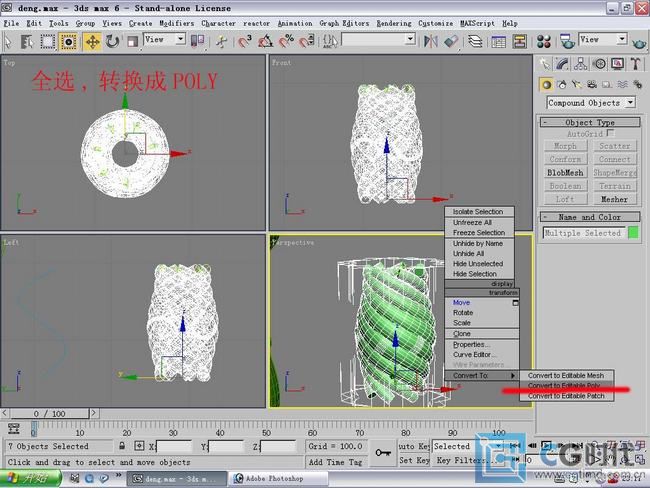Switch to the Motion panel tab
The image size is (650, 488).
(x=599, y=64)
